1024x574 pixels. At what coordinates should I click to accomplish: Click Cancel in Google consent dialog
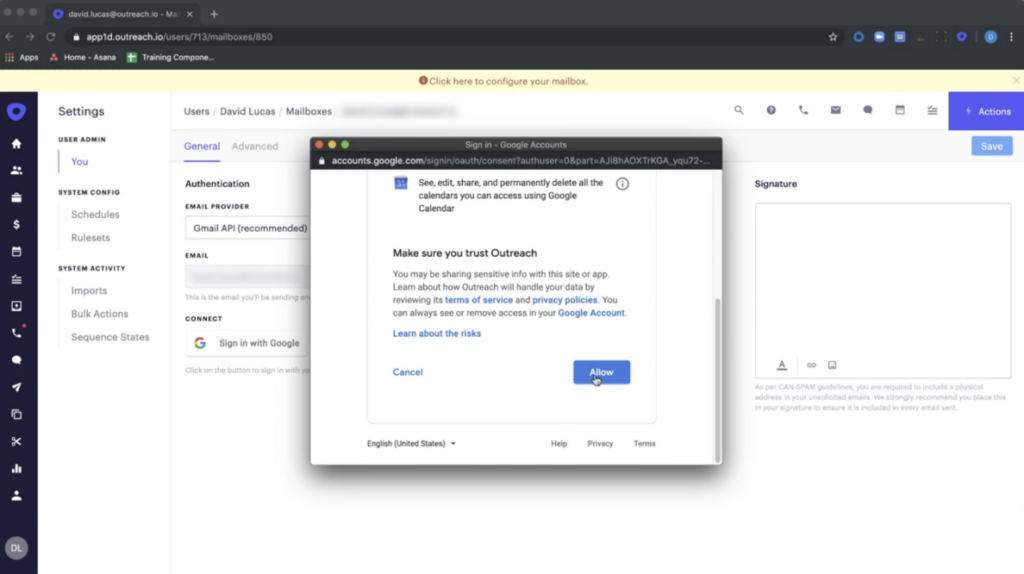(x=408, y=372)
